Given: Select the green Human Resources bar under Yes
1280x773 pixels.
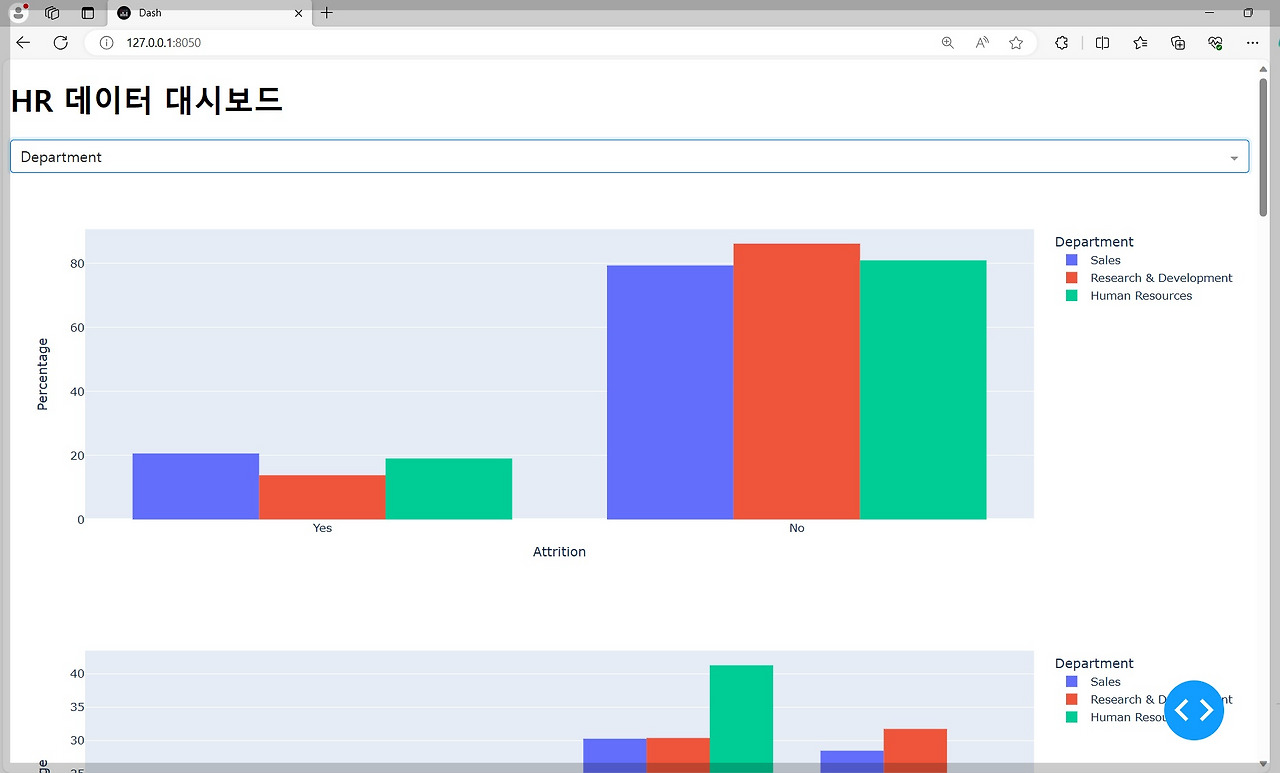Looking at the screenshot, I should [449, 489].
